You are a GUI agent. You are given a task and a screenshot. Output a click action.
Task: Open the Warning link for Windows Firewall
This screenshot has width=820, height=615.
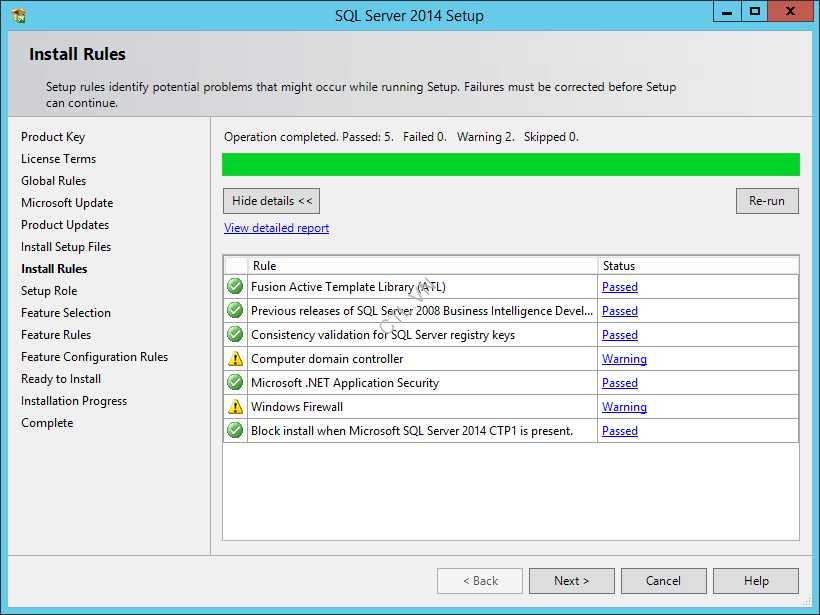624,406
